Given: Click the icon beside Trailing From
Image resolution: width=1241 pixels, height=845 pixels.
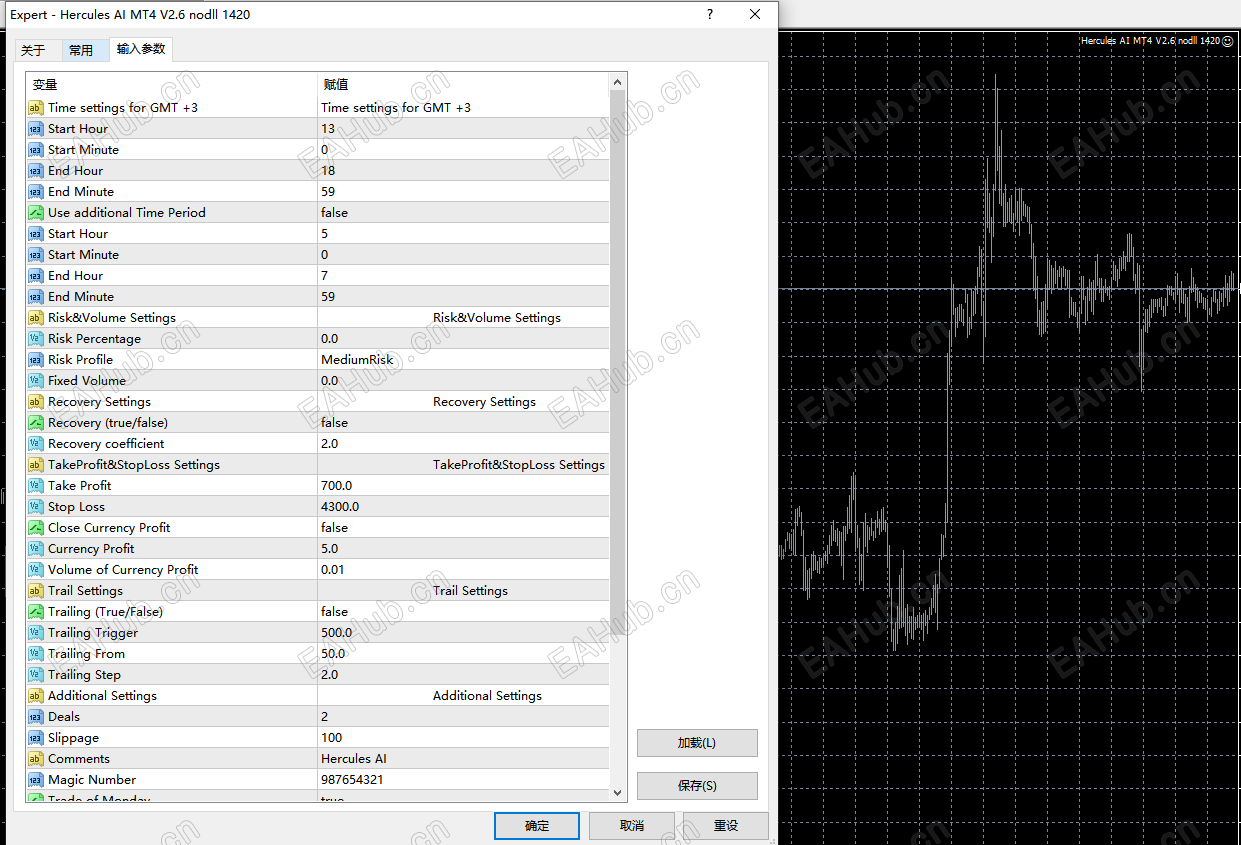Looking at the screenshot, I should (36, 654).
